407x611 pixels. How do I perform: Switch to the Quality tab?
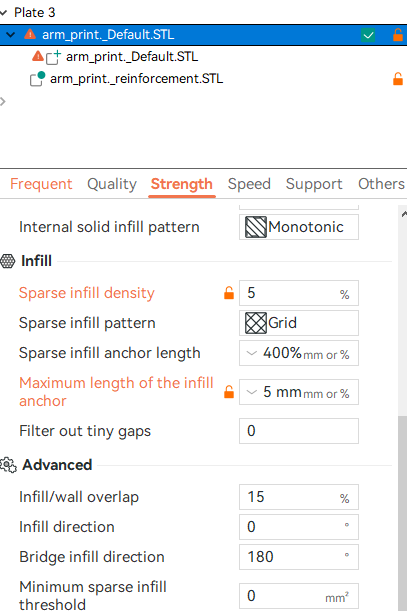pyautogui.click(x=112, y=184)
